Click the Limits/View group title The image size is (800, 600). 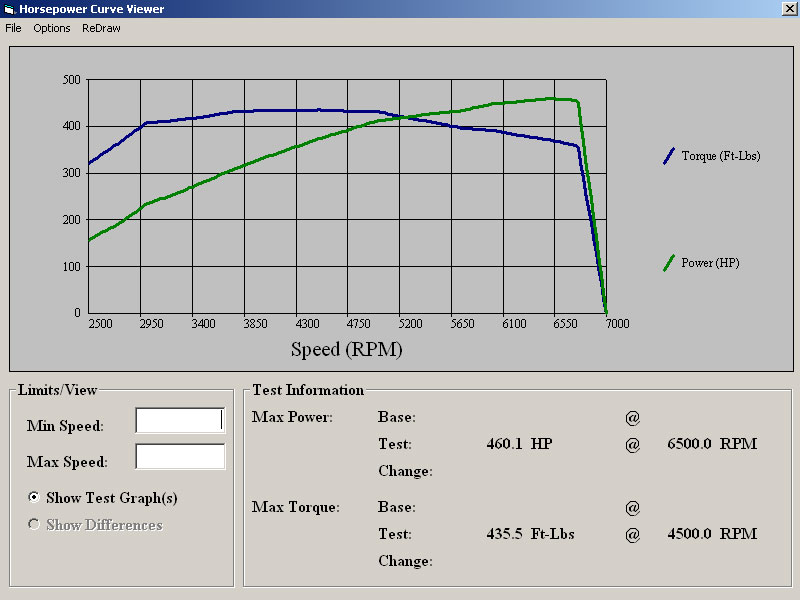click(57, 390)
